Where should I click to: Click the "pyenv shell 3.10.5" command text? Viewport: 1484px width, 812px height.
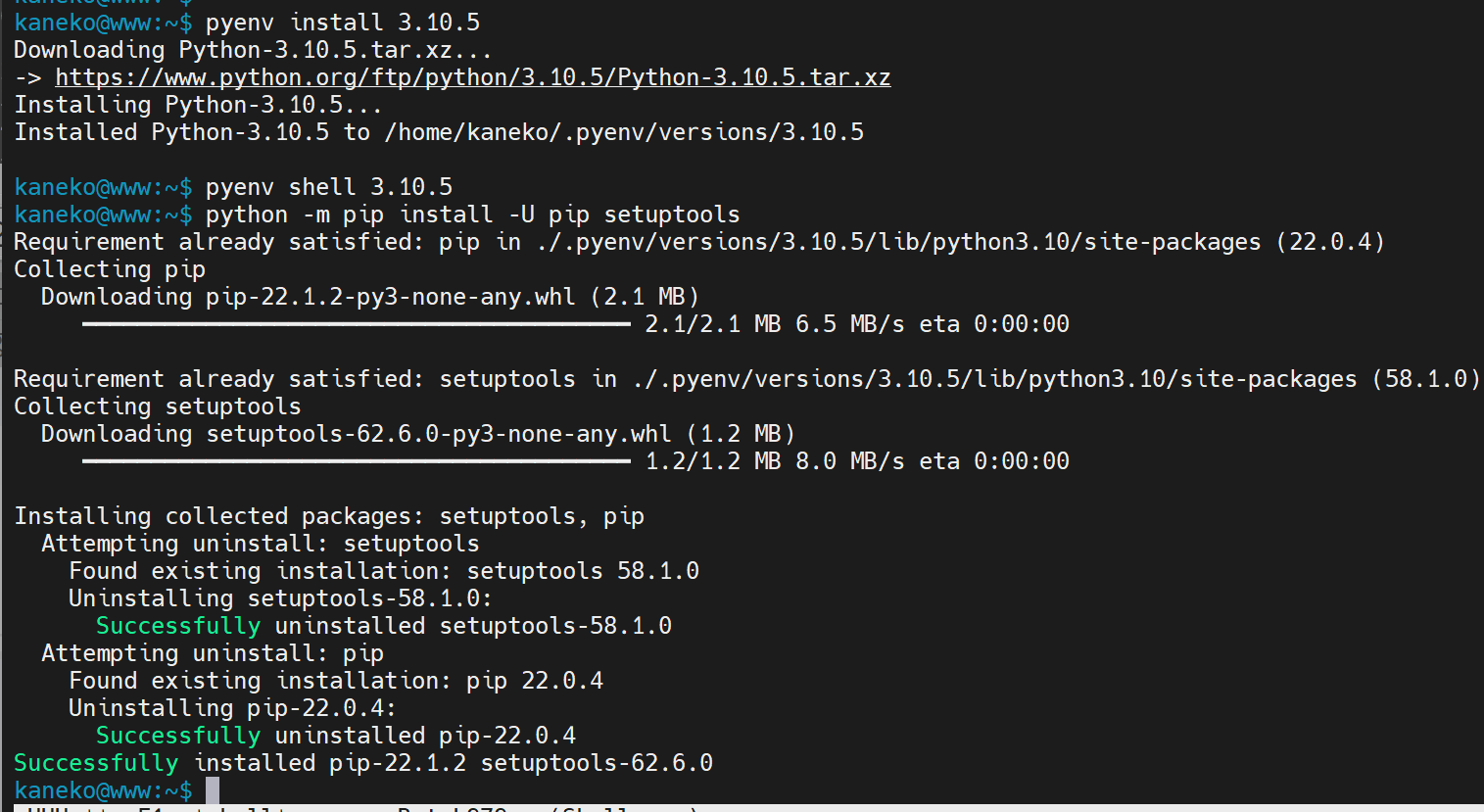point(329,187)
